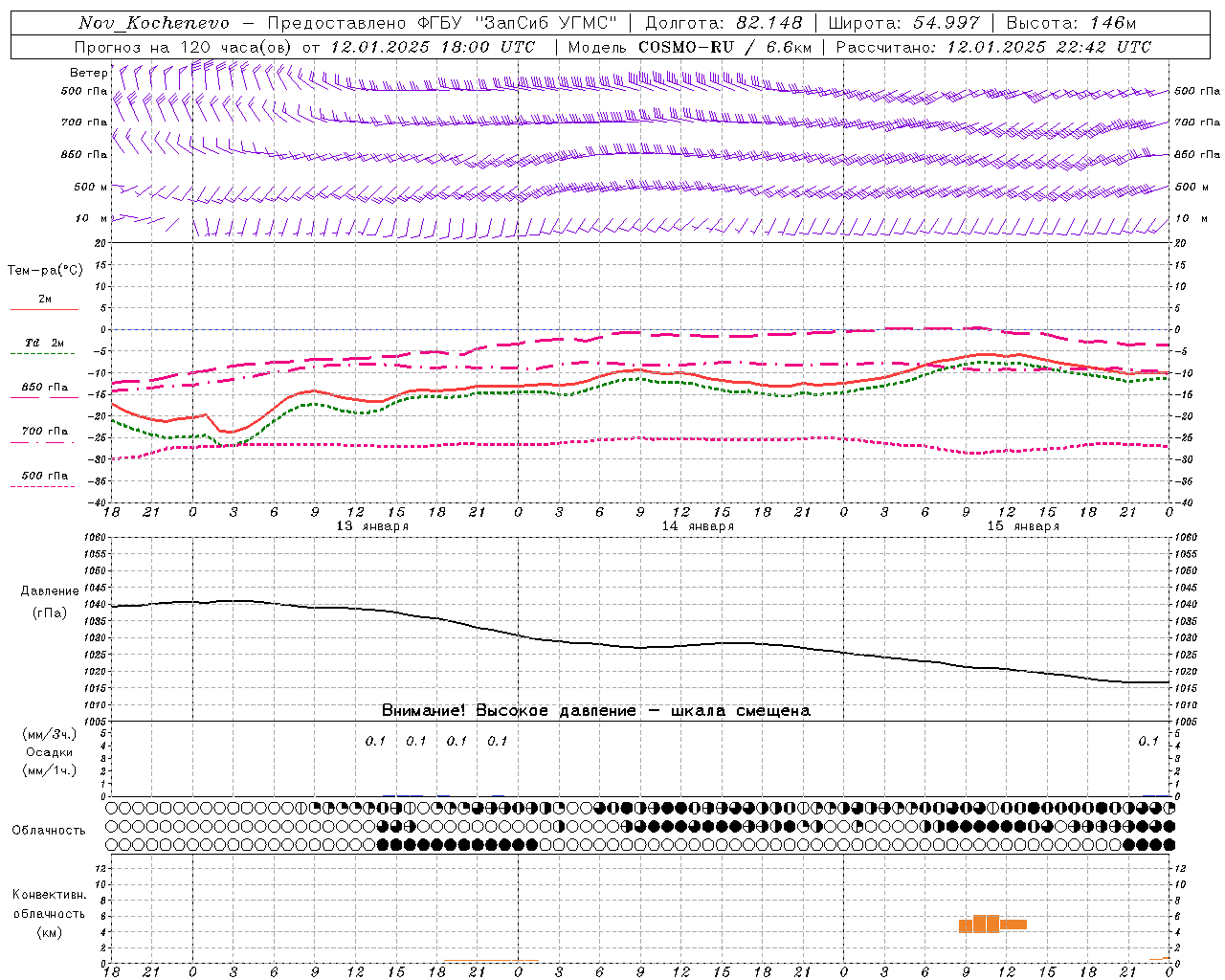Click the 10 м wind level label on left
Viewport: 1225px width, 980px height.
tap(91, 219)
